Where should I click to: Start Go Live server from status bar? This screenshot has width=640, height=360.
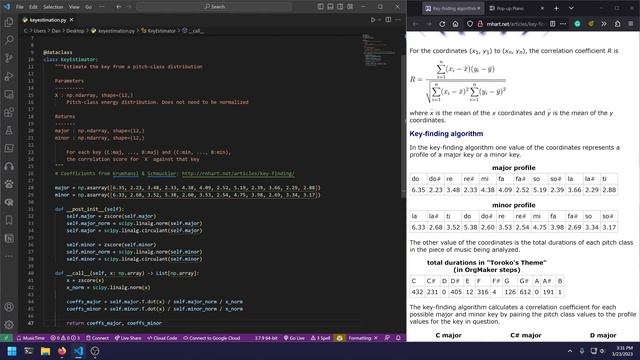tap(294, 338)
